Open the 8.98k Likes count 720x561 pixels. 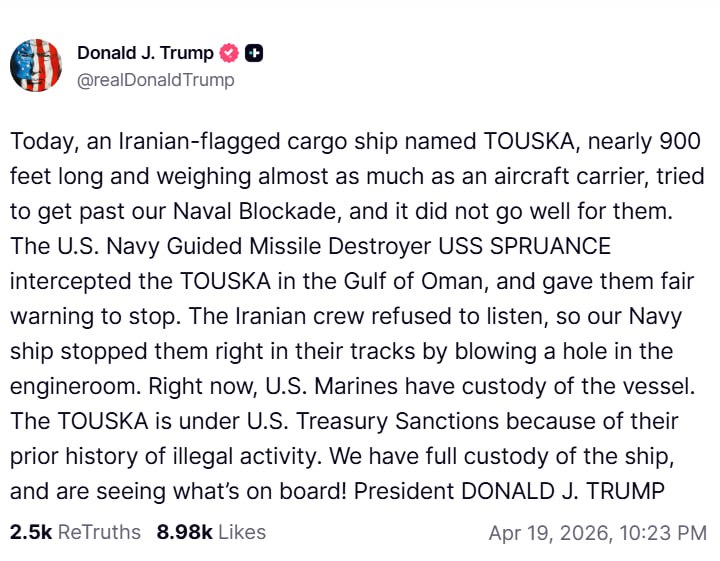click(183, 532)
